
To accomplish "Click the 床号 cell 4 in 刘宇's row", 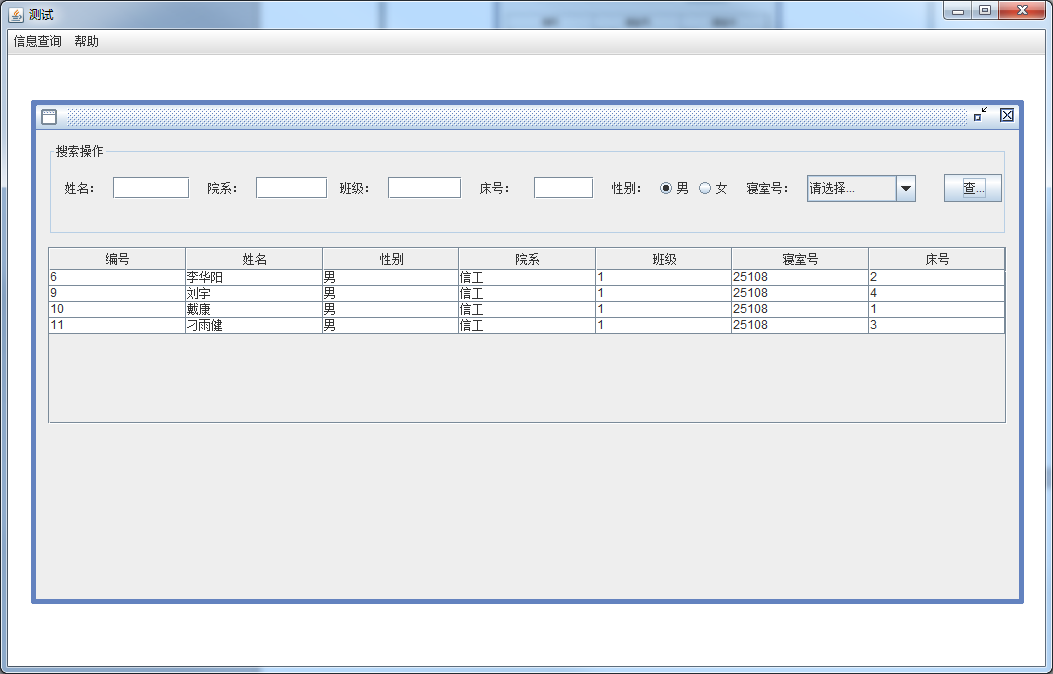I will click(937, 293).
